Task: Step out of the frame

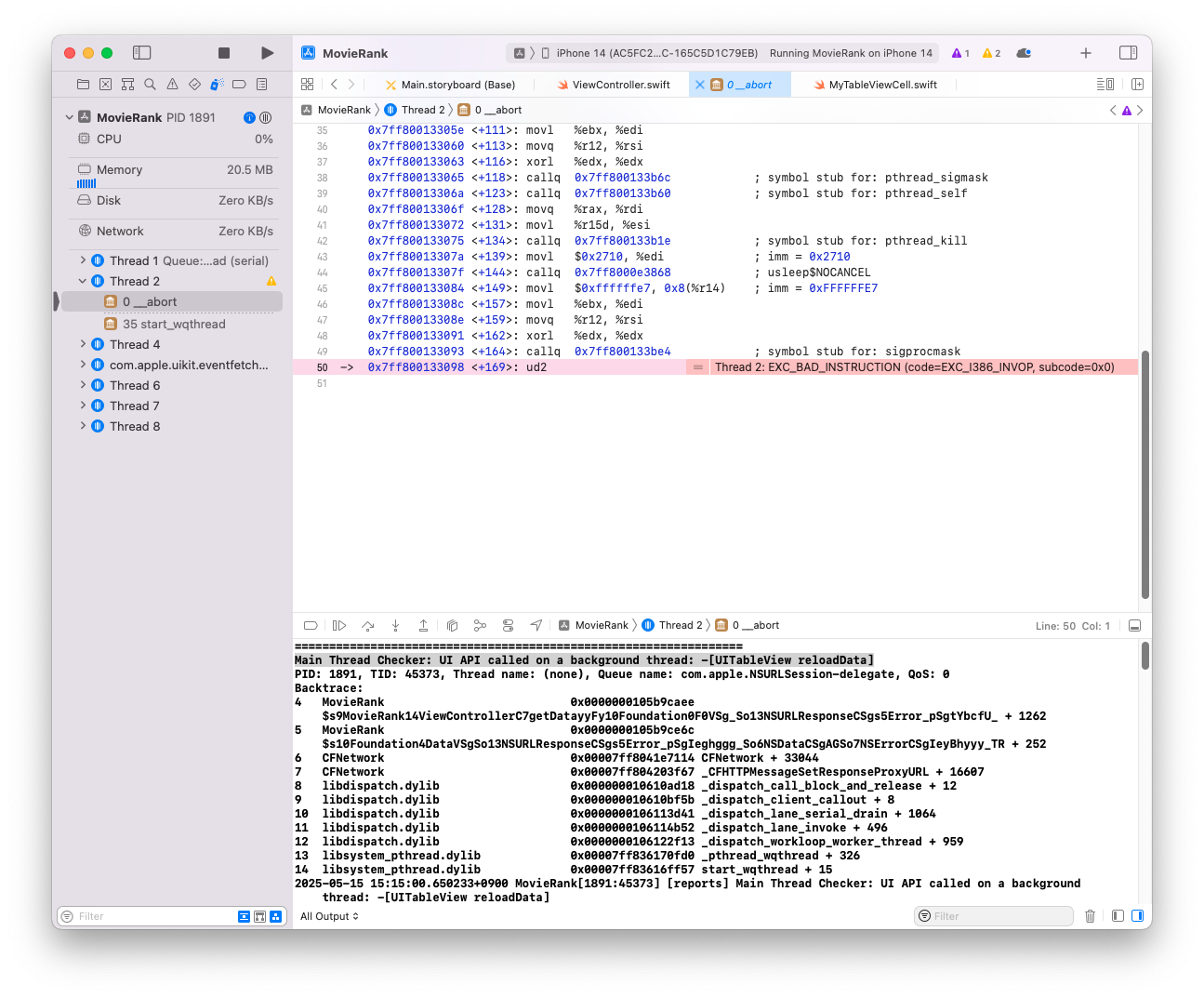Action: point(423,626)
